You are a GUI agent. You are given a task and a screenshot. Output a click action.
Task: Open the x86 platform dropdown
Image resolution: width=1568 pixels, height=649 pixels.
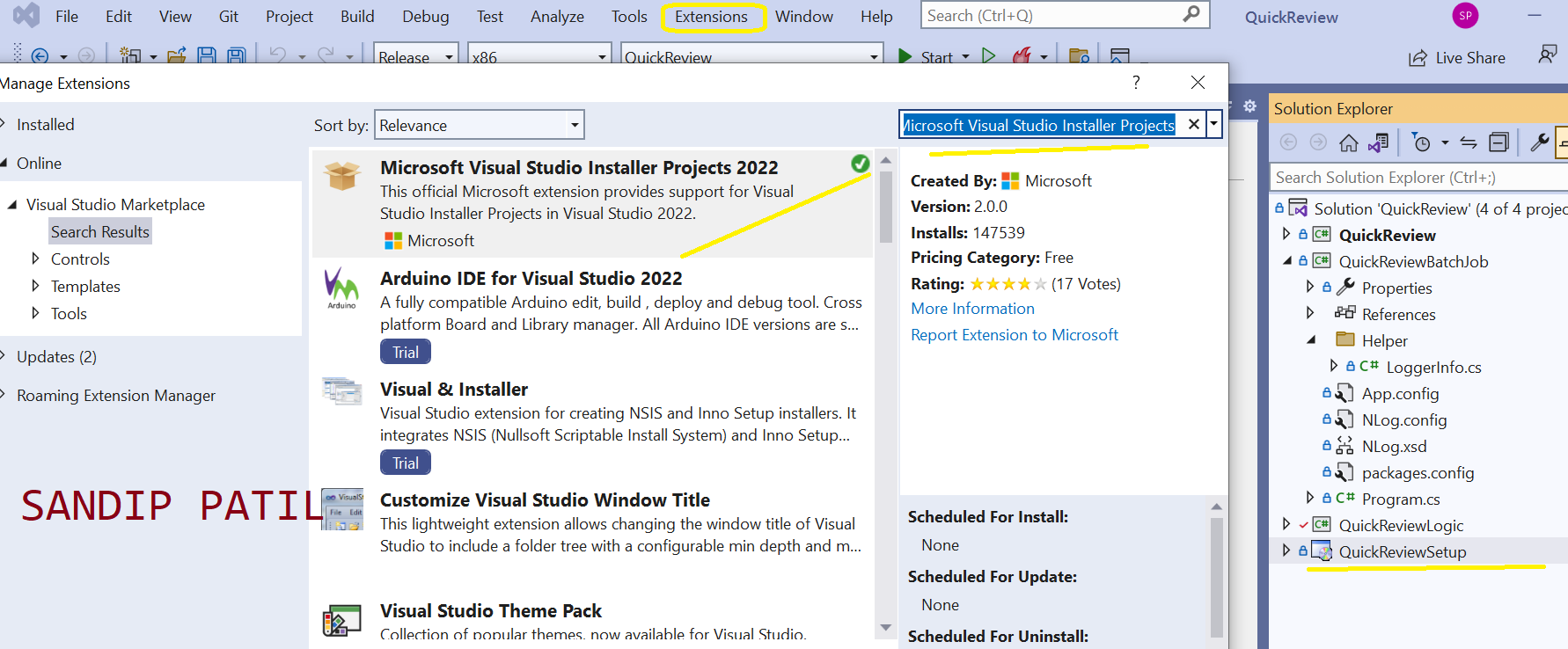pos(602,57)
